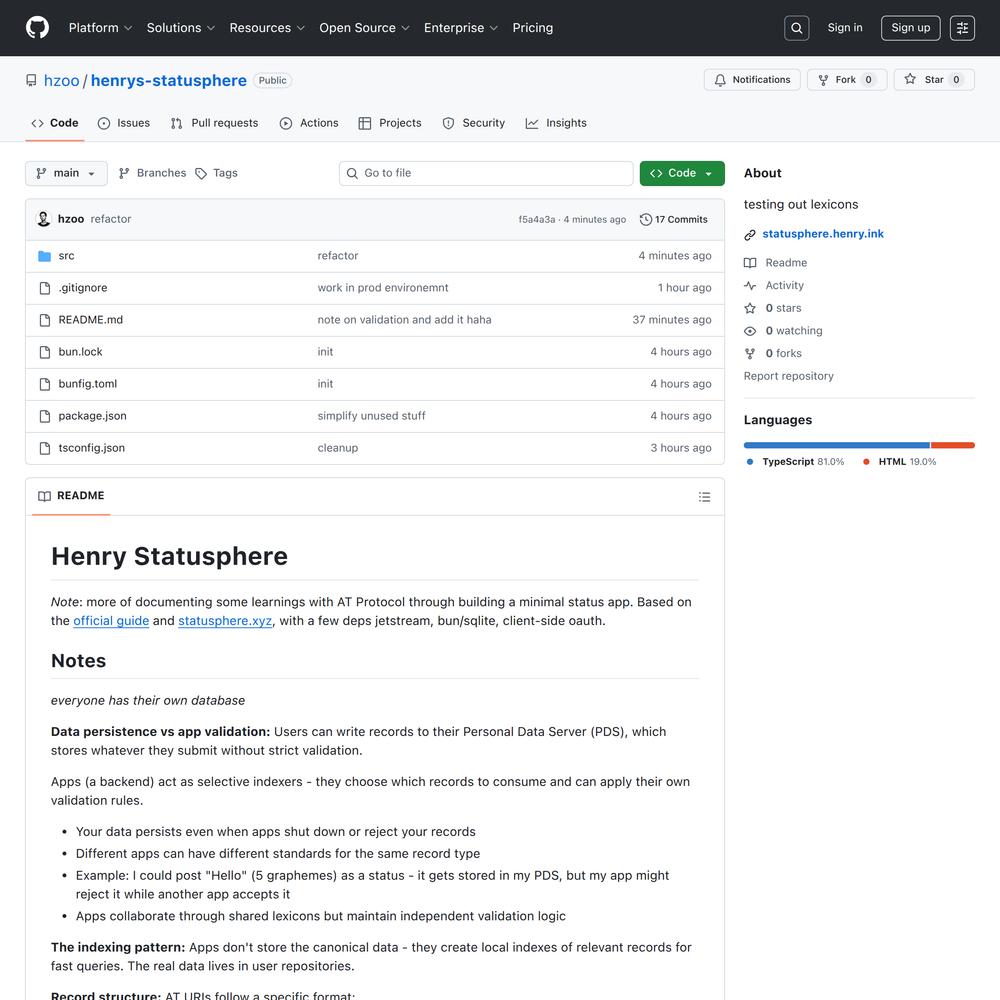Open 'note on validation and add it haha' commit

[404, 320]
